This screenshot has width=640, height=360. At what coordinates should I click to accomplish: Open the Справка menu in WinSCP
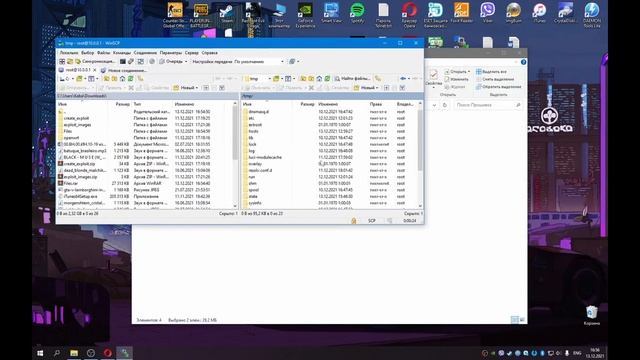pyautogui.click(x=209, y=53)
